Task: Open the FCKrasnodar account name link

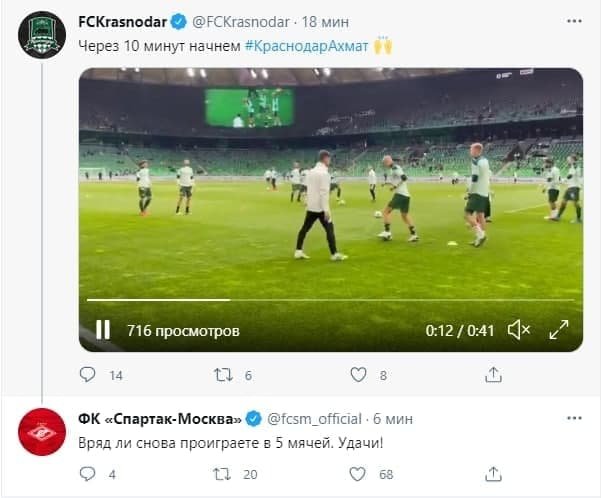Action: click(x=123, y=22)
